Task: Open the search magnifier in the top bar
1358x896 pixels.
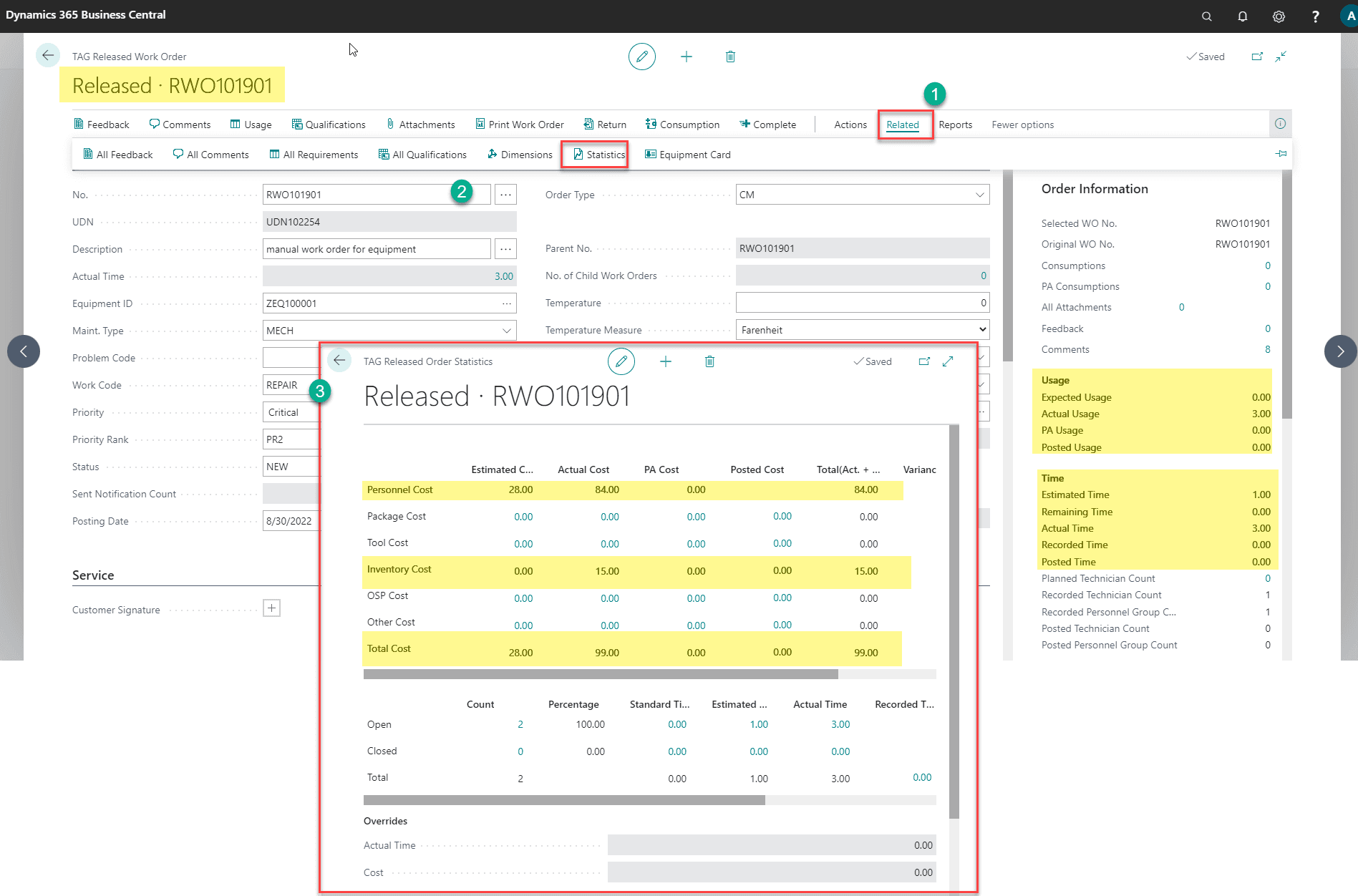Action: tap(1206, 16)
